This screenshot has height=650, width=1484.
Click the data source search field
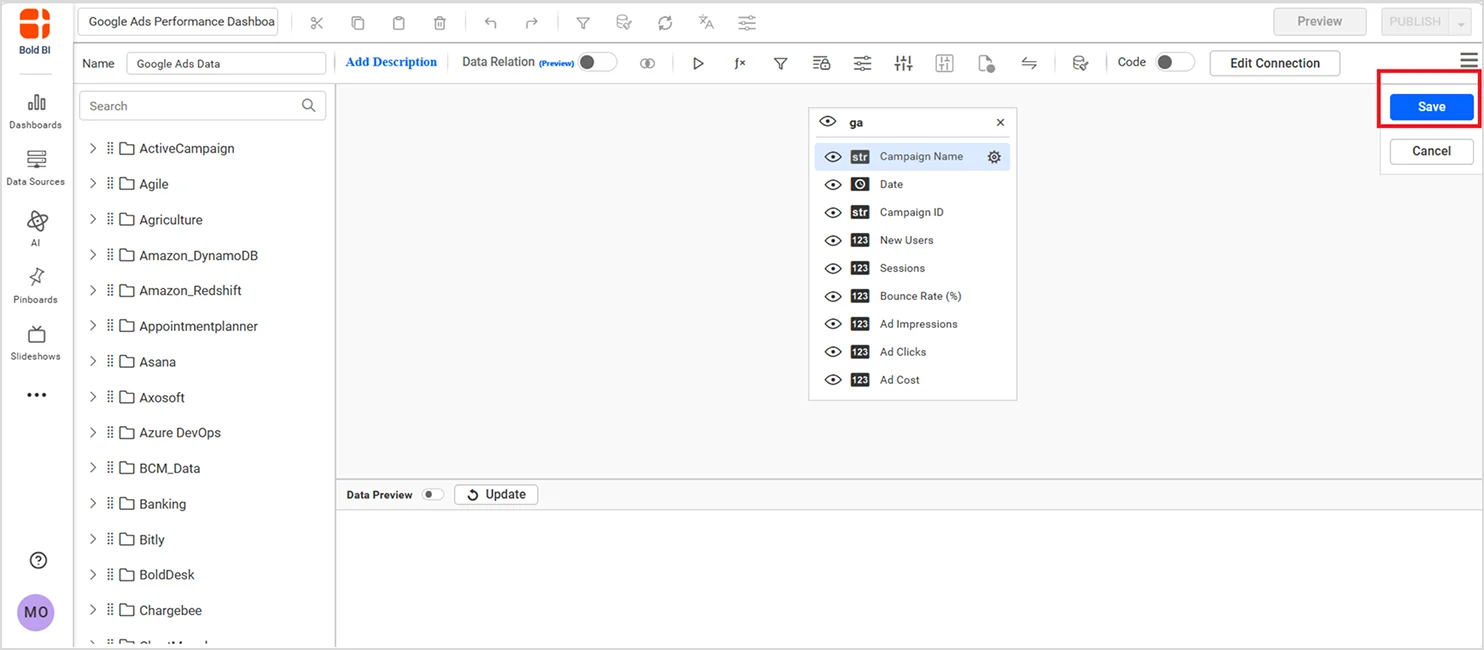point(202,105)
